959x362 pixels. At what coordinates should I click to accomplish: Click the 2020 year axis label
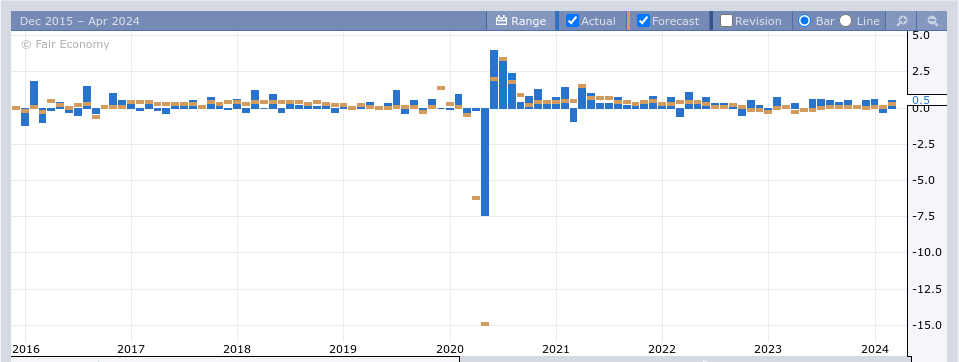[x=450, y=349]
